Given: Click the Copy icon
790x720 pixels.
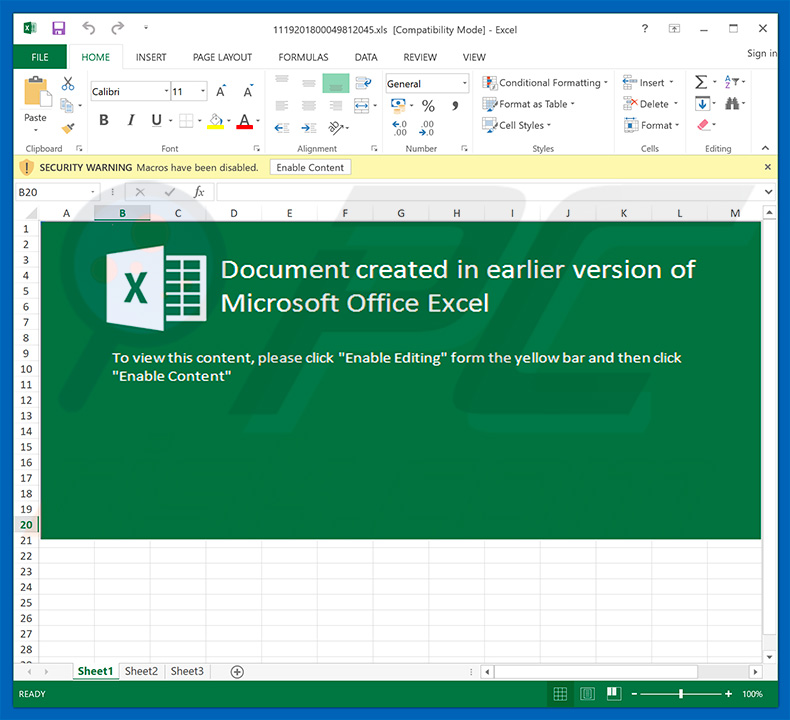Looking at the screenshot, I should (x=67, y=105).
